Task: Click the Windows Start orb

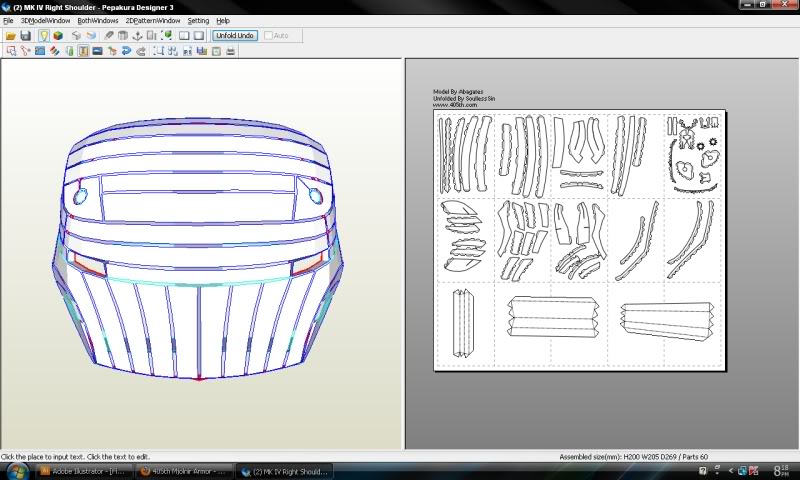Action: [17, 469]
